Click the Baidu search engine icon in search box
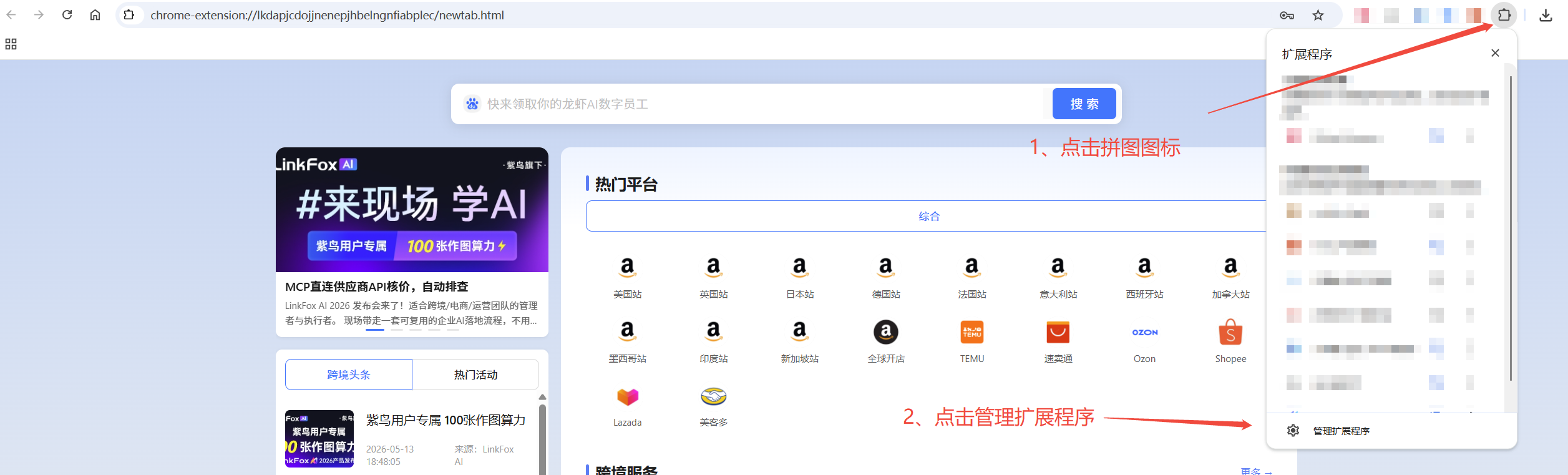 (472, 104)
